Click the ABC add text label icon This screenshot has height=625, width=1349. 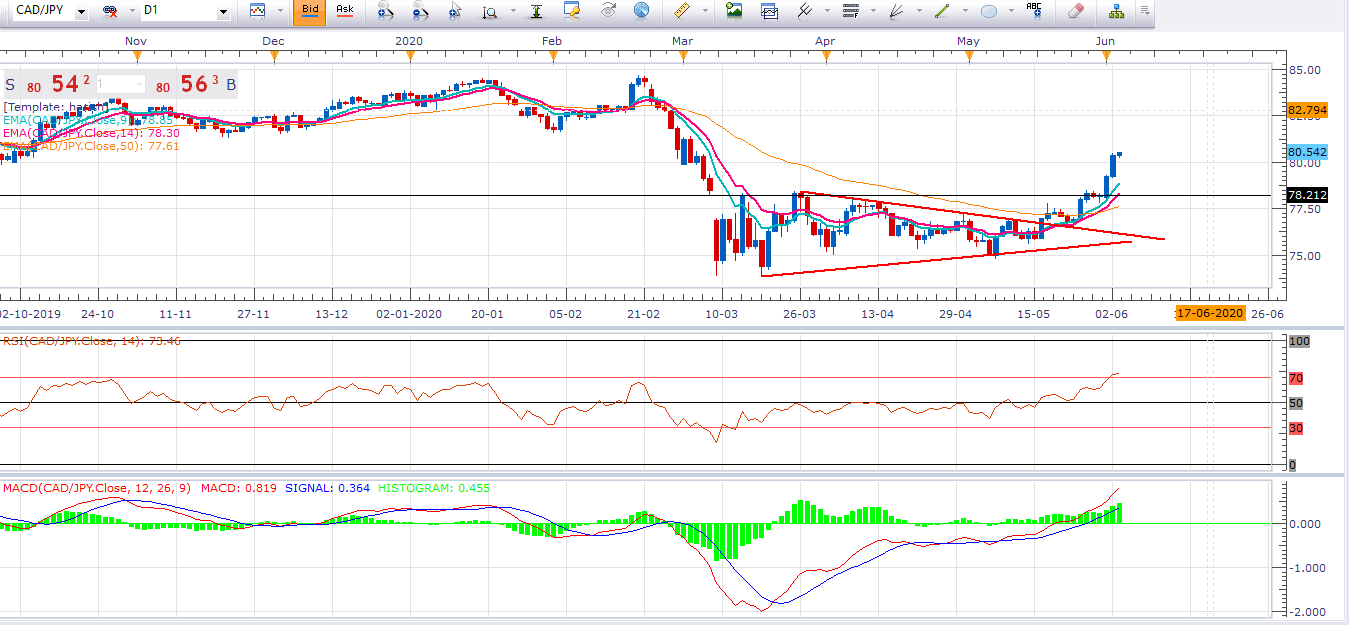tap(1035, 11)
